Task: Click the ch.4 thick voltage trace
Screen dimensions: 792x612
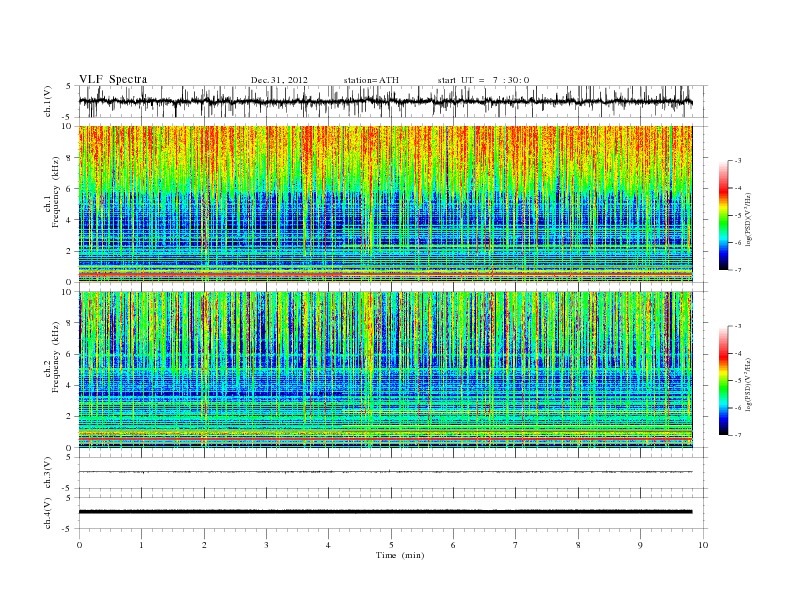Action: (x=385, y=512)
